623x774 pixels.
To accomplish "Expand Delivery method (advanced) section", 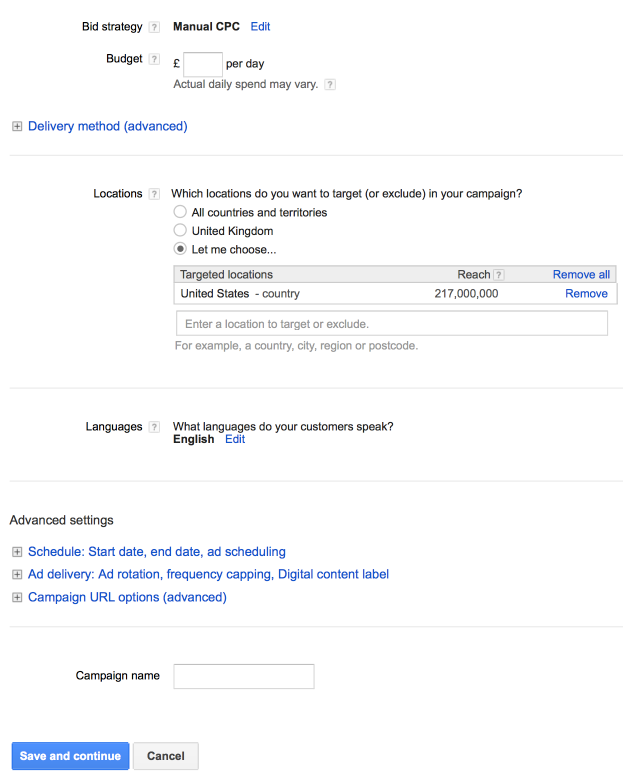I will [x=17, y=127].
